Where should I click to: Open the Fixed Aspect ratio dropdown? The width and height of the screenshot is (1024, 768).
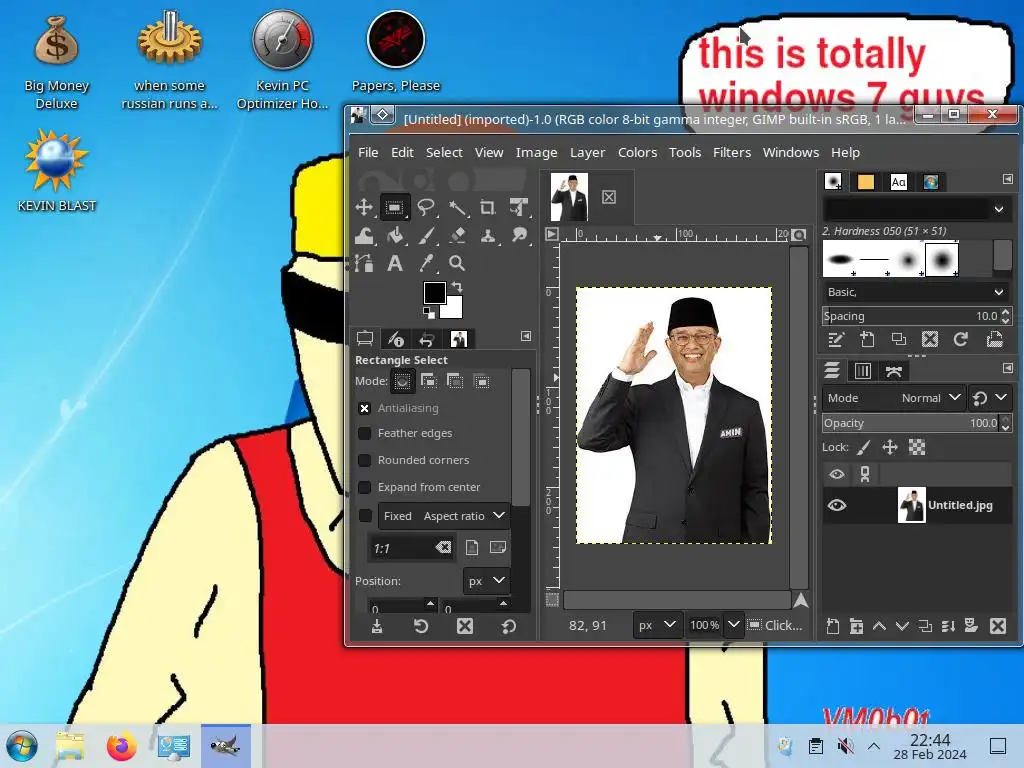[x=444, y=516]
